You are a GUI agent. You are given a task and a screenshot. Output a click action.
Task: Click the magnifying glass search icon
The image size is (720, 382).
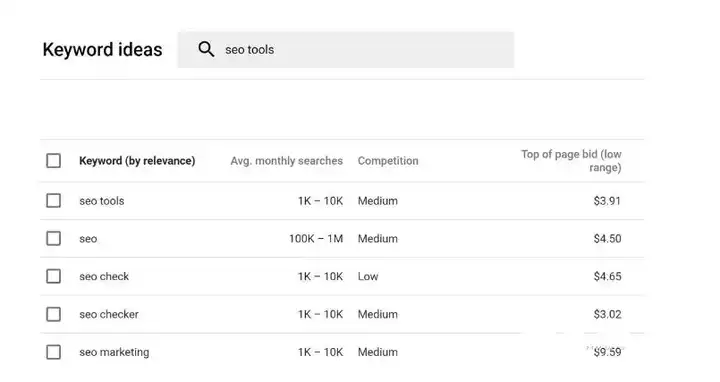(x=206, y=49)
